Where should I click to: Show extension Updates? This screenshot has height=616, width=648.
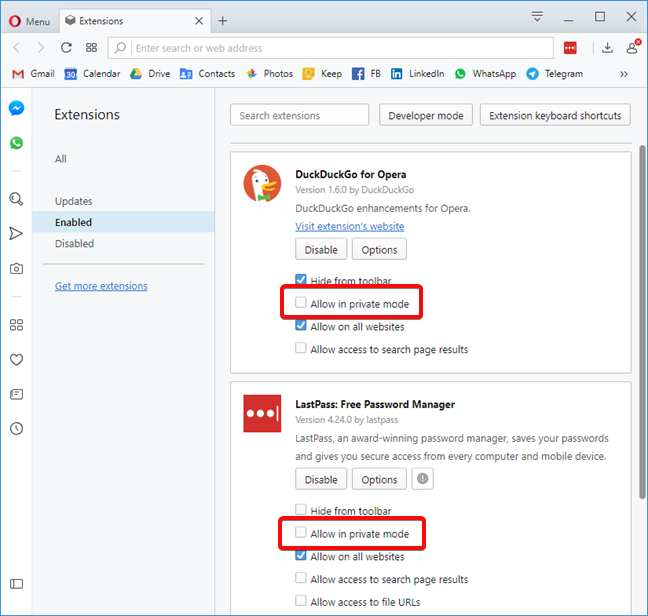[x=74, y=201]
